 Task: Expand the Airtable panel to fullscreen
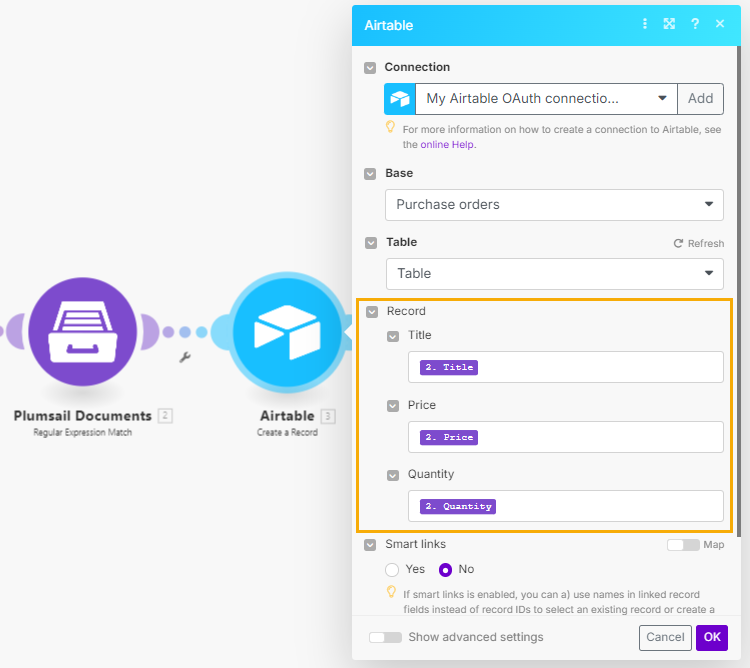(x=669, y=24)
